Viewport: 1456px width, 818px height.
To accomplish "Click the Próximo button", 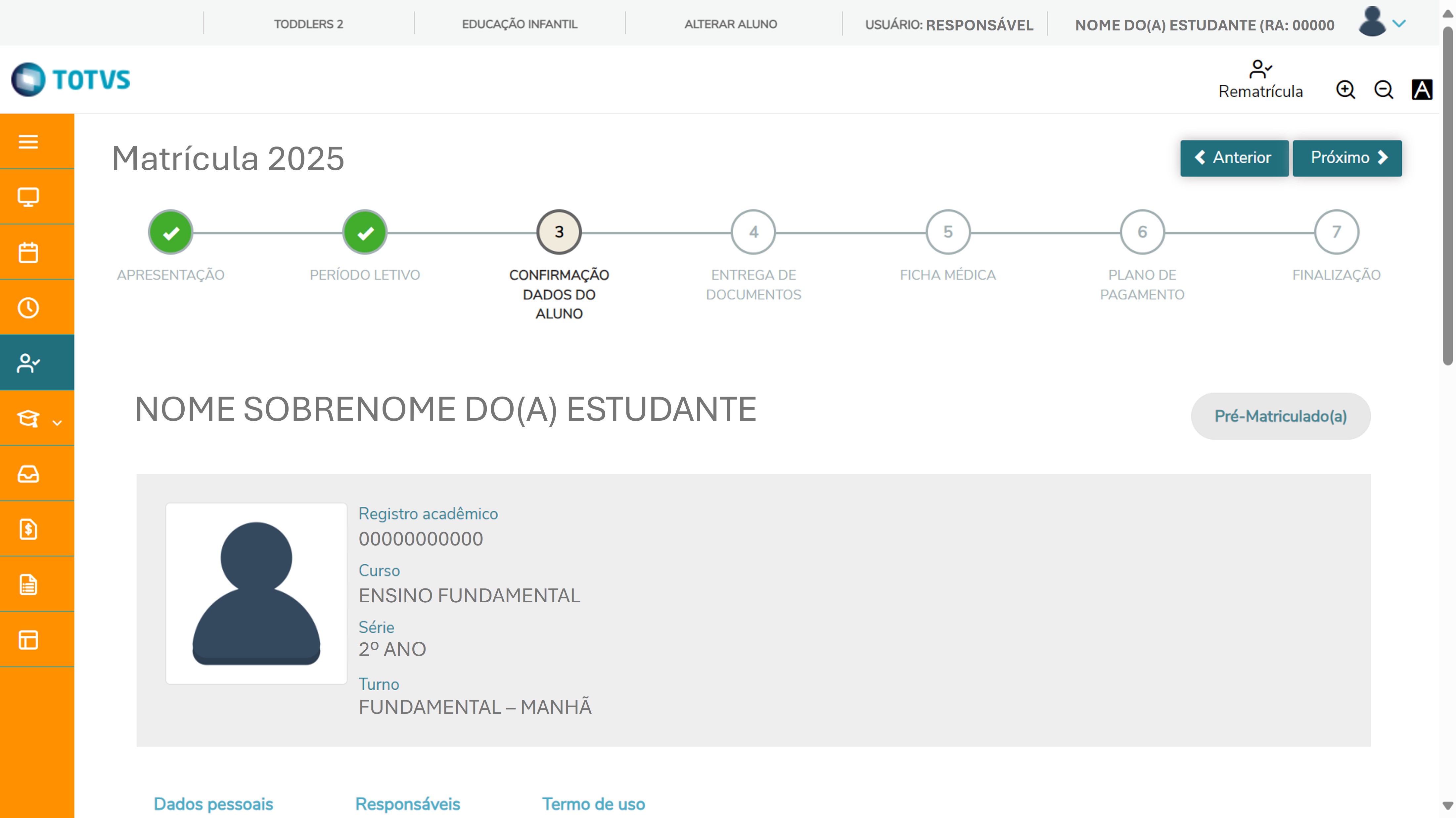I will tap(1347, 157).
